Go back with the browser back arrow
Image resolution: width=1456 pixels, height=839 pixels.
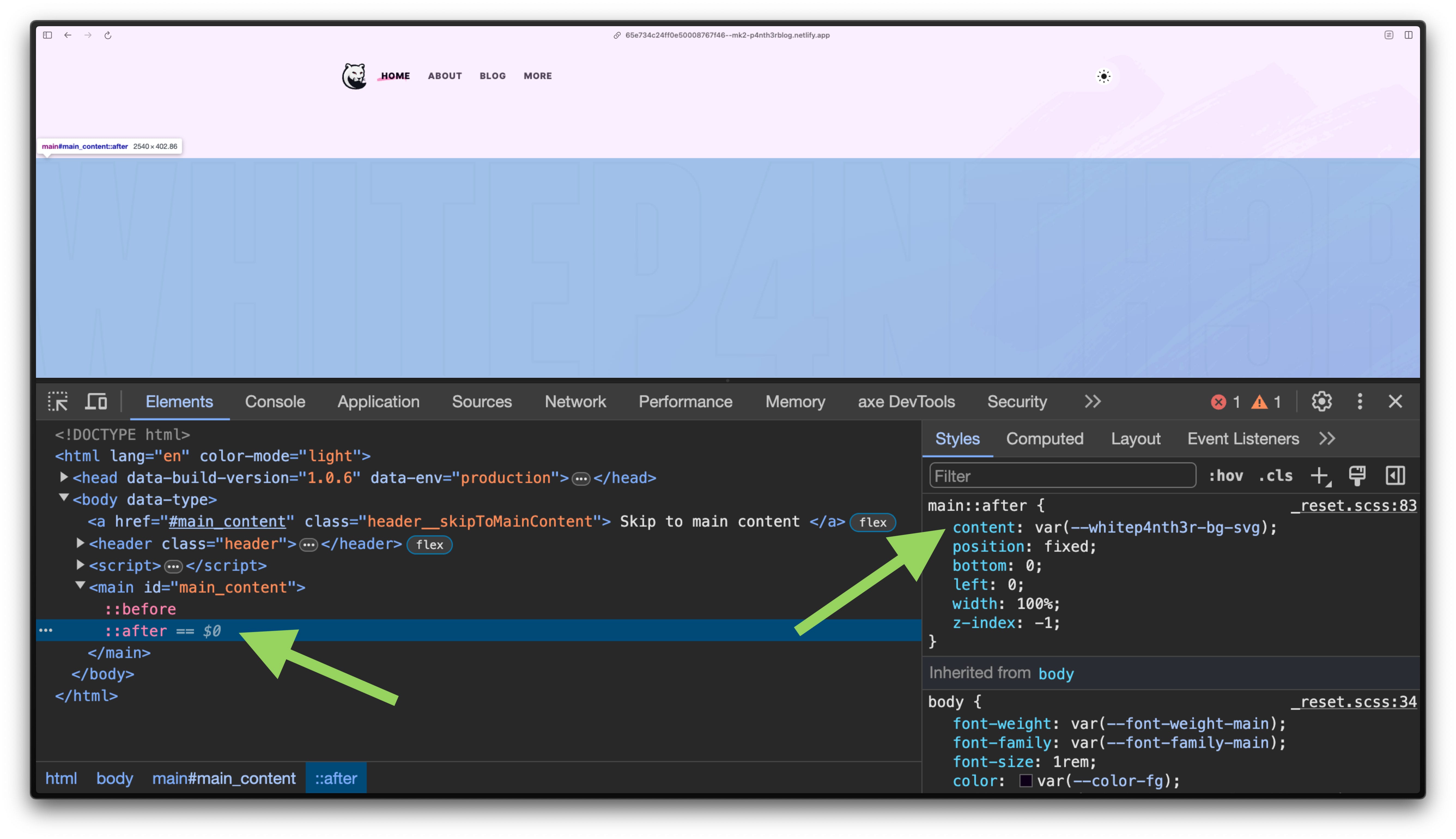click(68, 35)
